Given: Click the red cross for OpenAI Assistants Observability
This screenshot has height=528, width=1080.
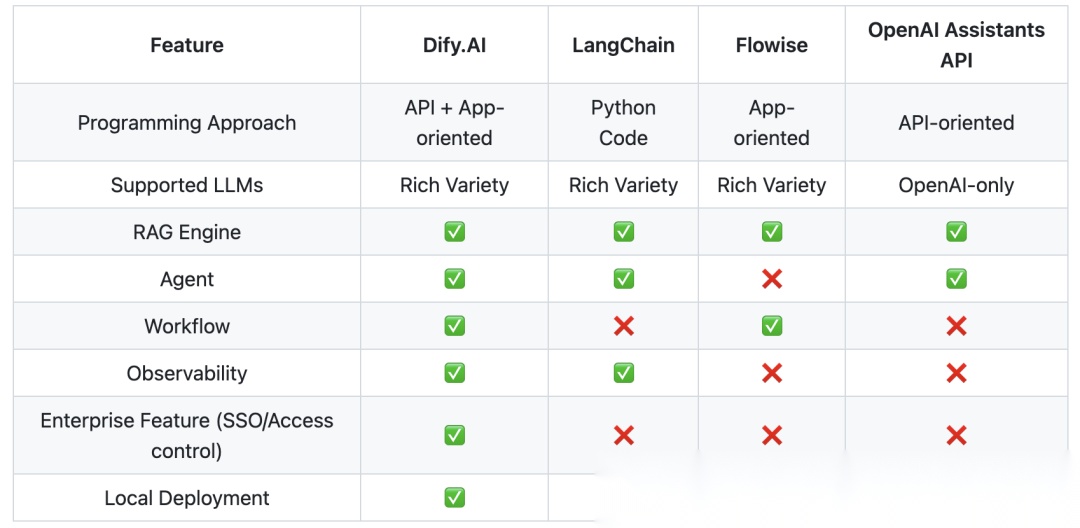Looking at the screenshot, I should tap(956, 373).
